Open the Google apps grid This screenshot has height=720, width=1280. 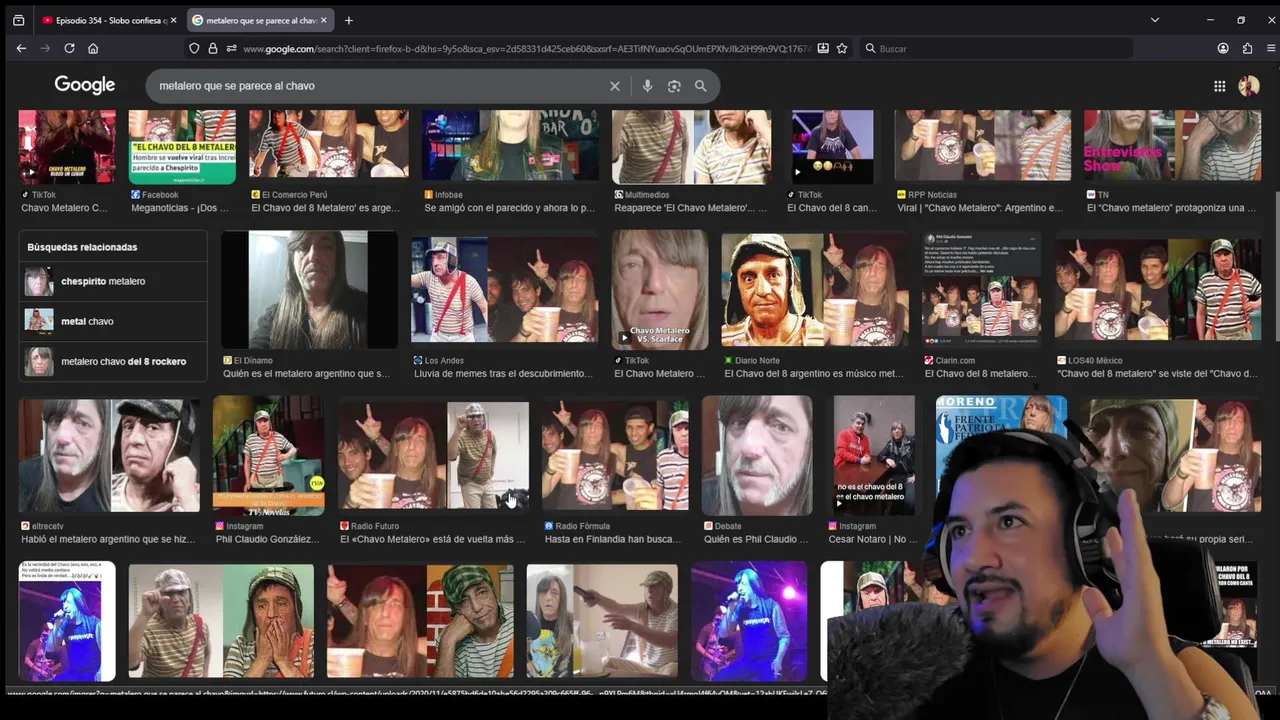pyautogui.click(x=1220, y=86)
